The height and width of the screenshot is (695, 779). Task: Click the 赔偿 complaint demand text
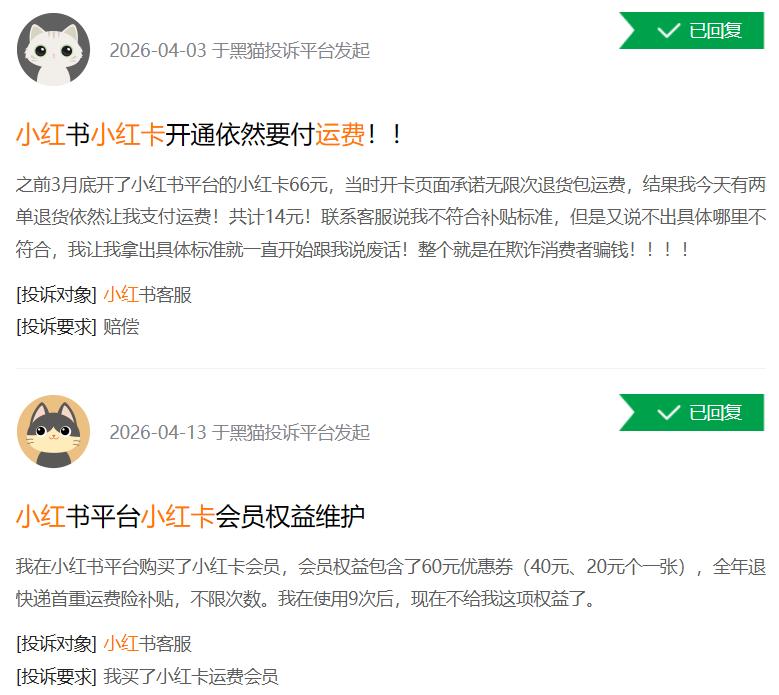[121, 327]
